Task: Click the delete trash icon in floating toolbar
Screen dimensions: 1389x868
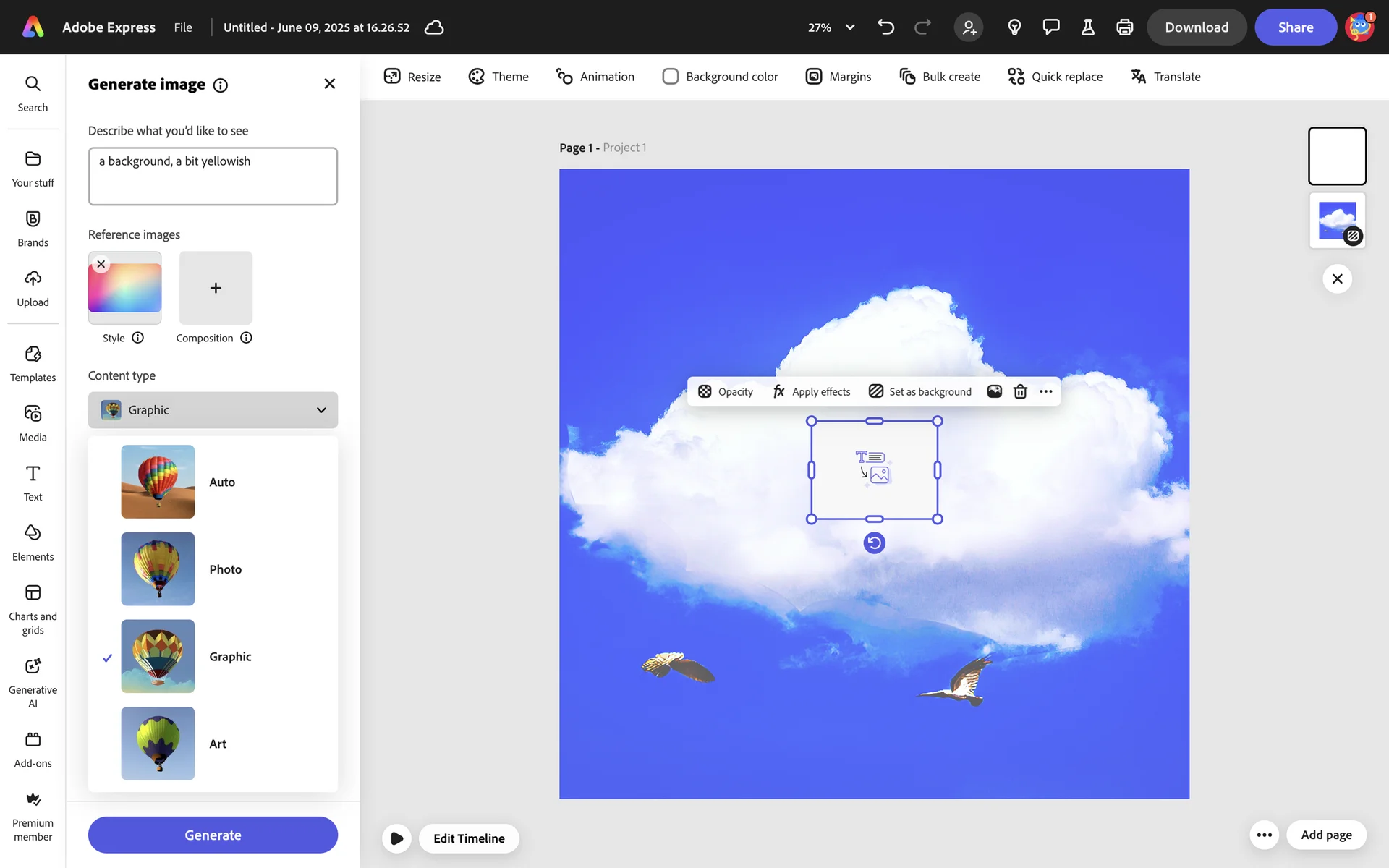Action: 1020,391
